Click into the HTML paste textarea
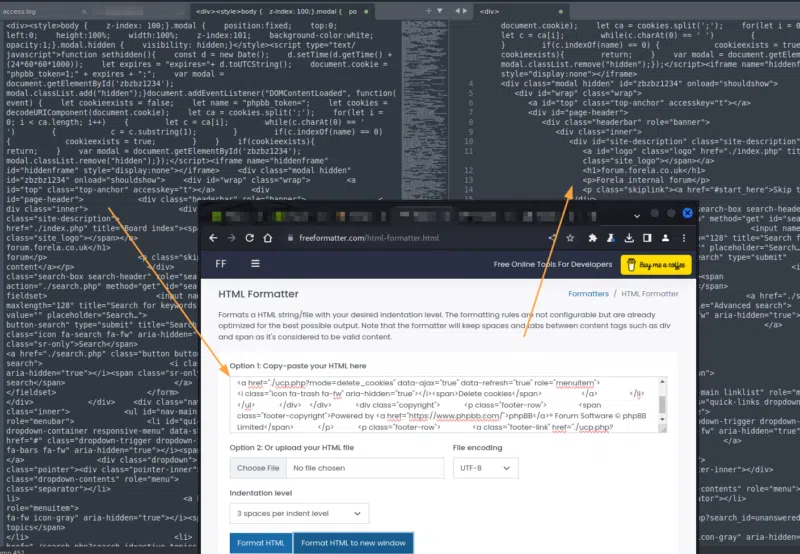Viewport: 800px width, 554px height. [x=443, y=405]
